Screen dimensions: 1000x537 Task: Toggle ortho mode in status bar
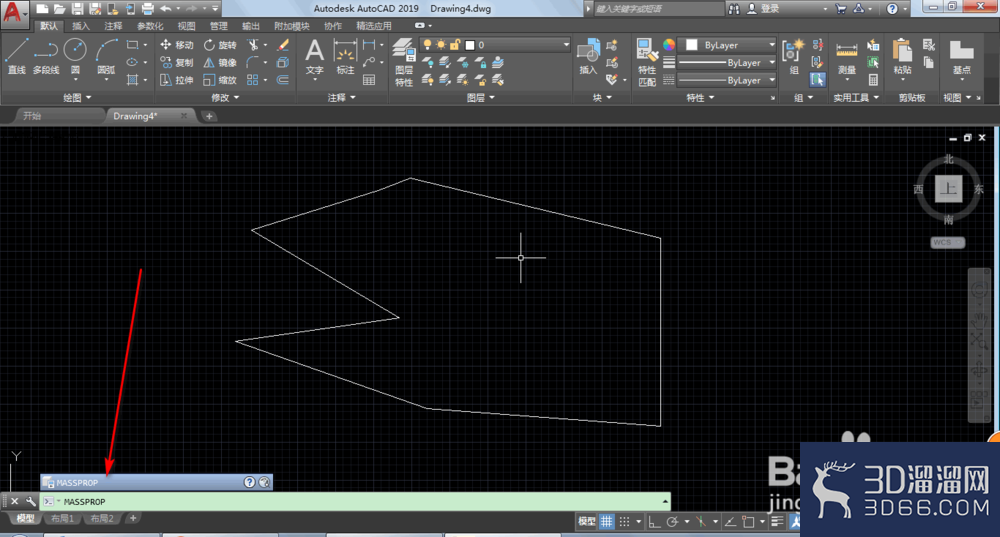[x=654, y=522]
